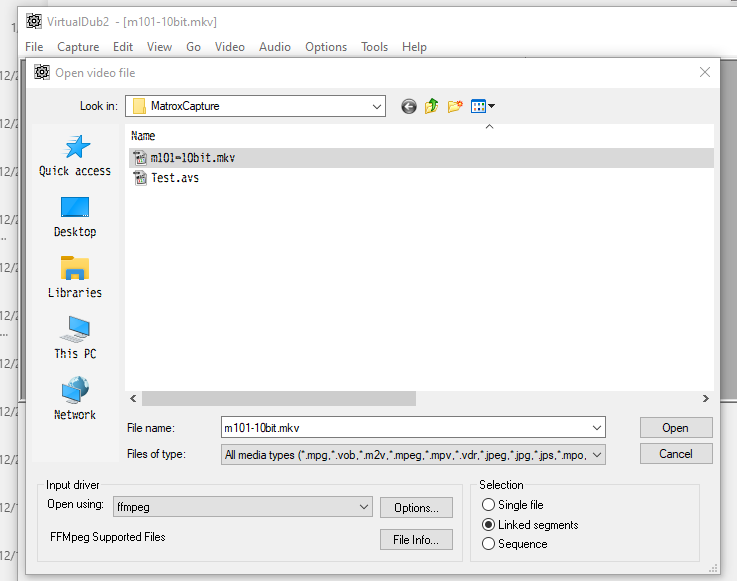Open the Help menu
The image size is (737, 581).
(x=414, y=47)
